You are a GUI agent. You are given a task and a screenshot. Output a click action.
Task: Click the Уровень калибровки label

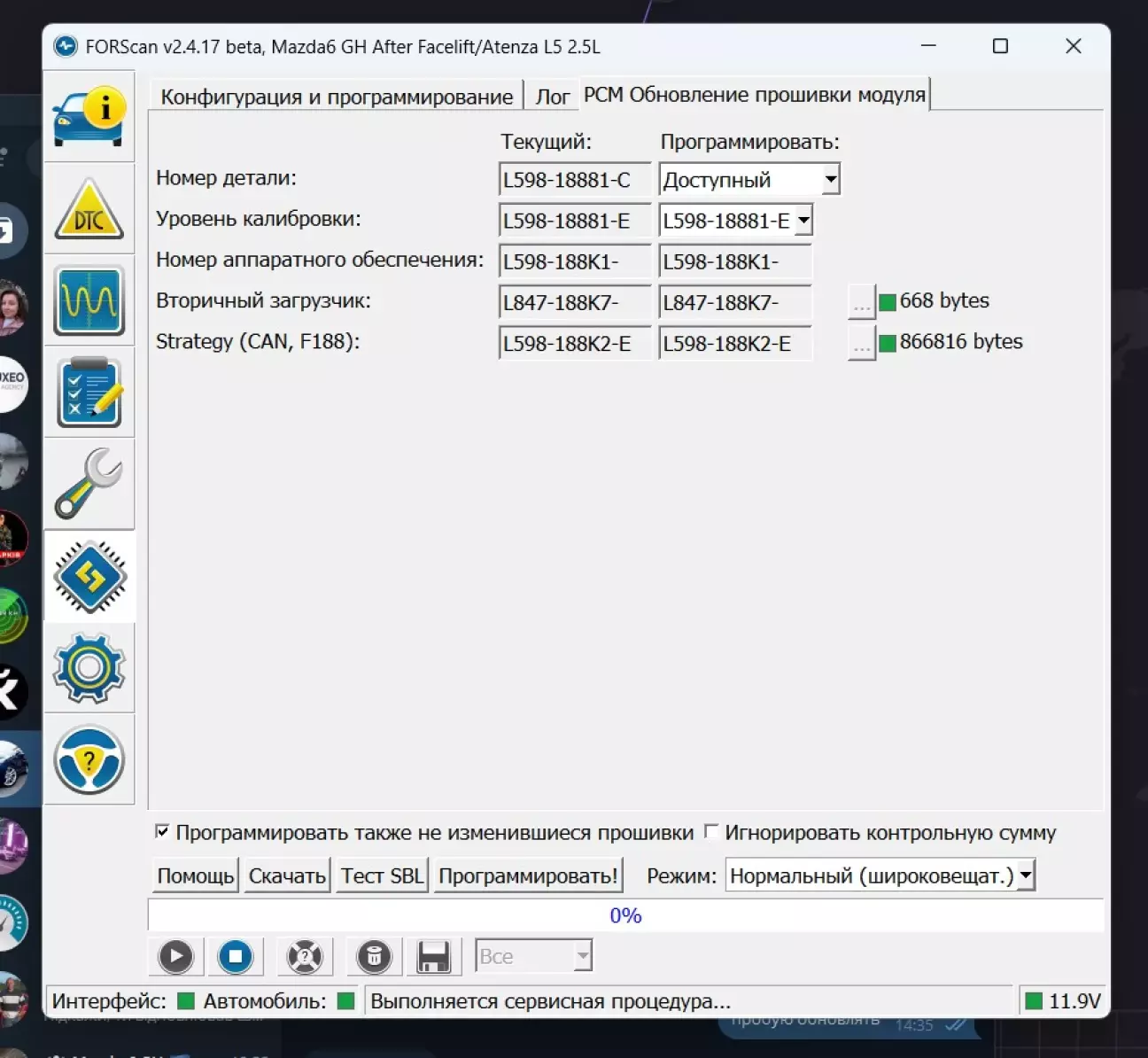pyautogui.click(x=259, y=219)
